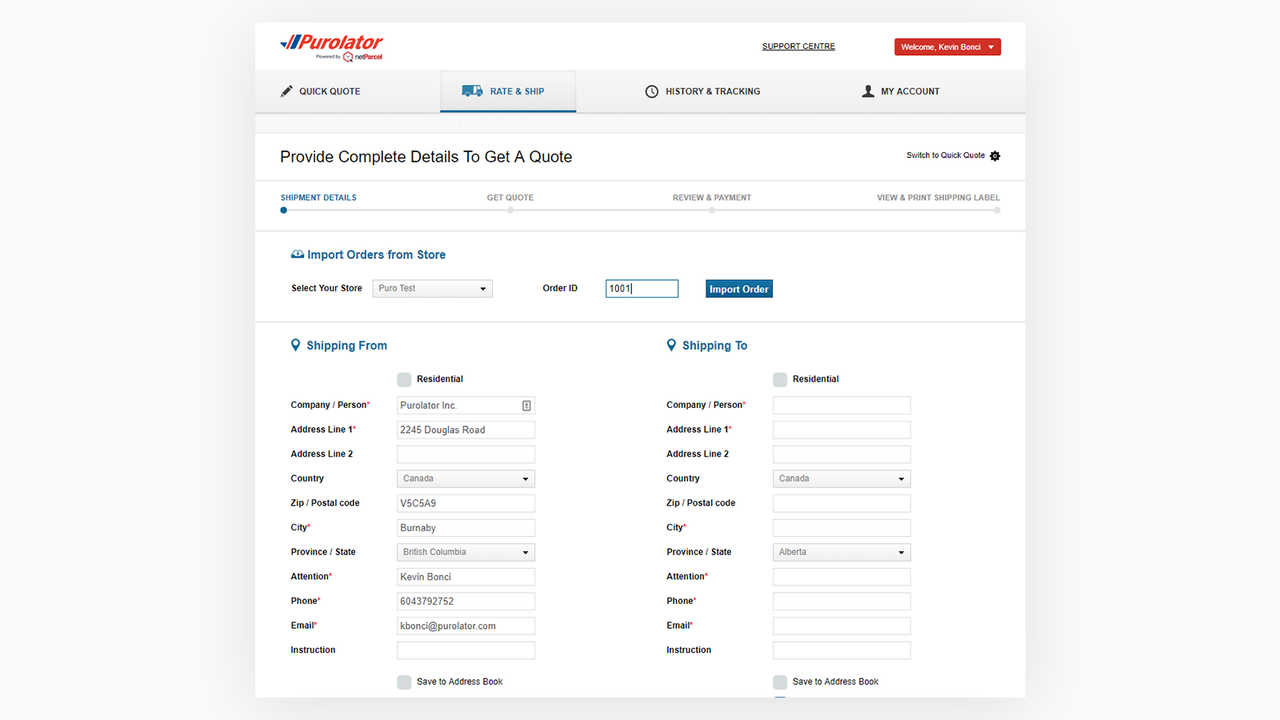This screenshot has height=720, width=1280.
Task: Open Province / State dropdown showing Alberta
Action: coord(842,552)
